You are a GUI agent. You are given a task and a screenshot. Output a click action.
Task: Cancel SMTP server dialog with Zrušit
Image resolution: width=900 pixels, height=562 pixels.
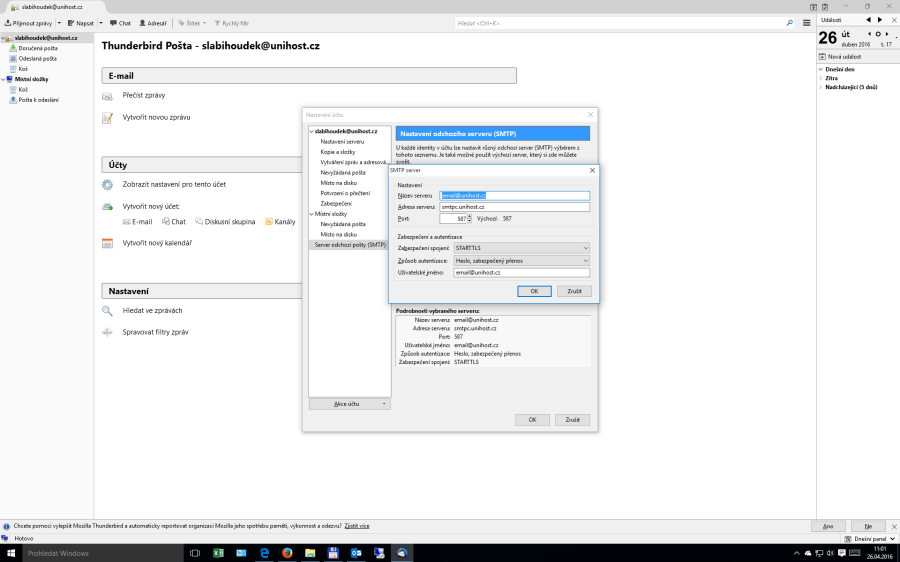[x=575, y=292]
